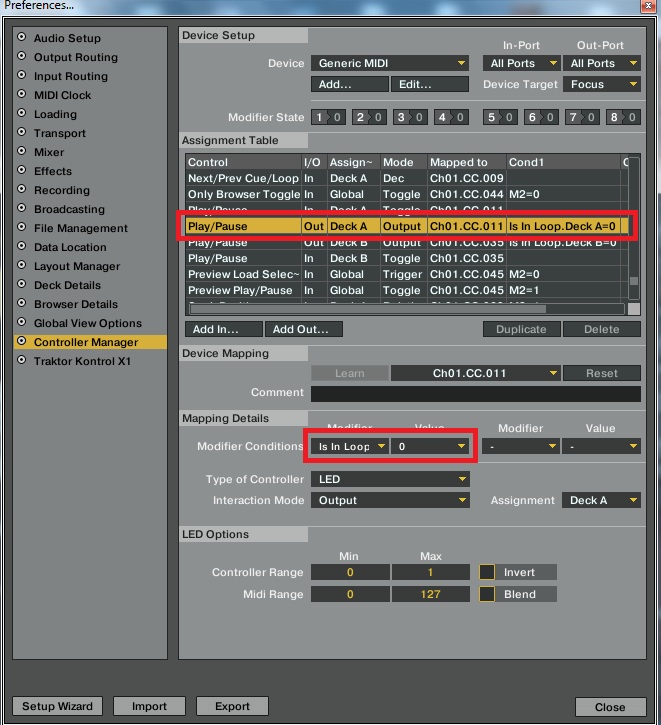Open the Mixer preferences page

[49, 152]
